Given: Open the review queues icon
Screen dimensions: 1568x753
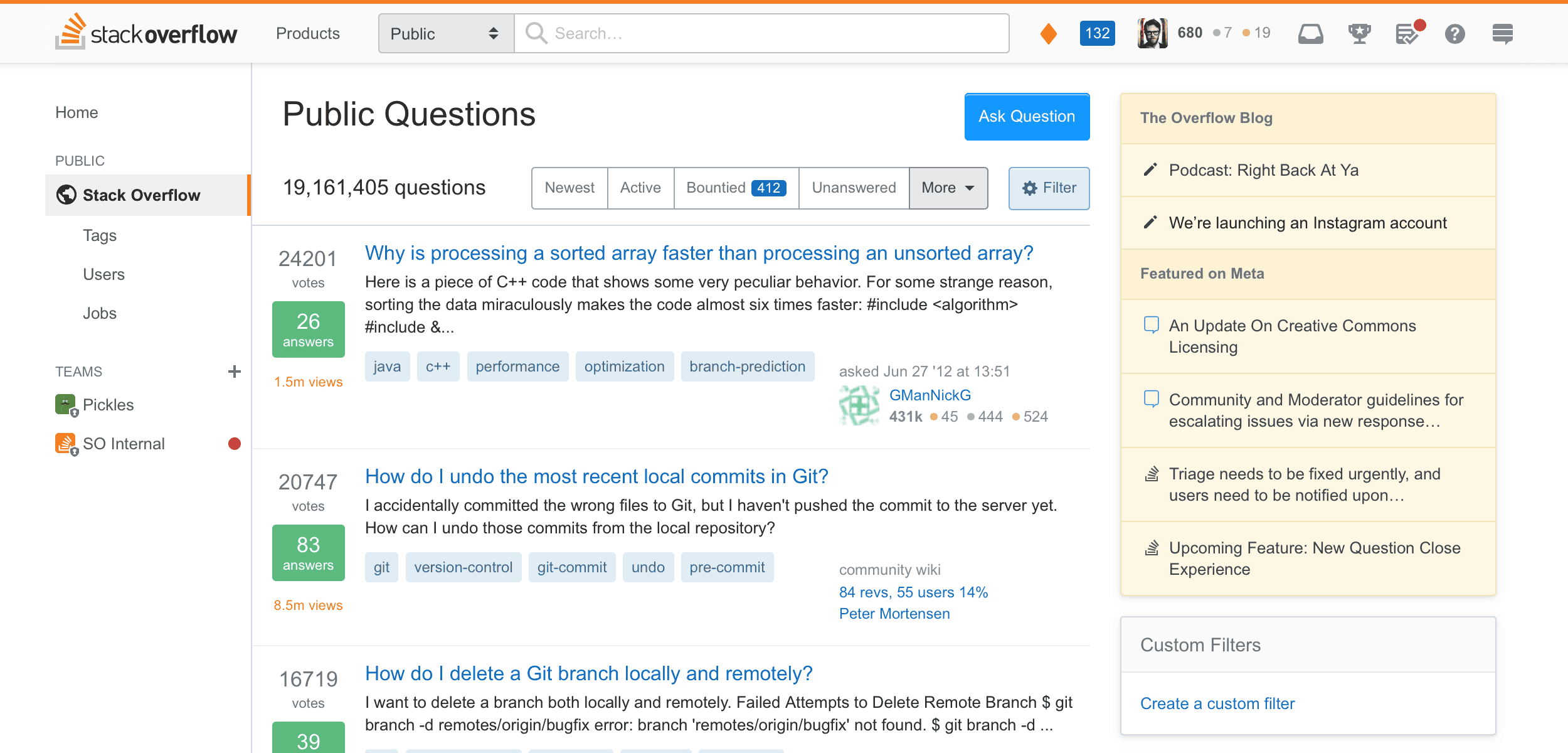Looking at the screenshot, I should (1407, 33).
